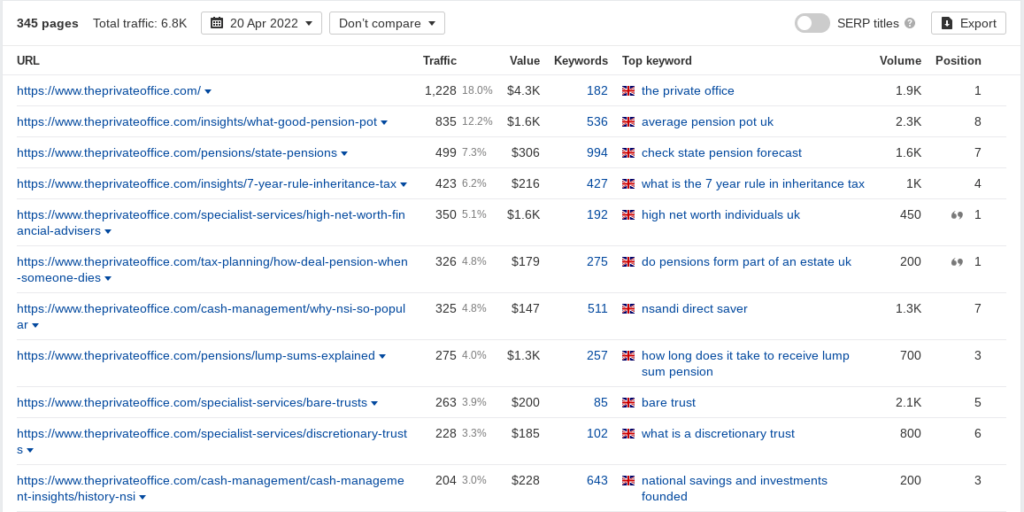Viewport: 1024px width, 512px height.
Task: Expand arrow beside bare-trusts URL
Action: (x=374, y=404)
